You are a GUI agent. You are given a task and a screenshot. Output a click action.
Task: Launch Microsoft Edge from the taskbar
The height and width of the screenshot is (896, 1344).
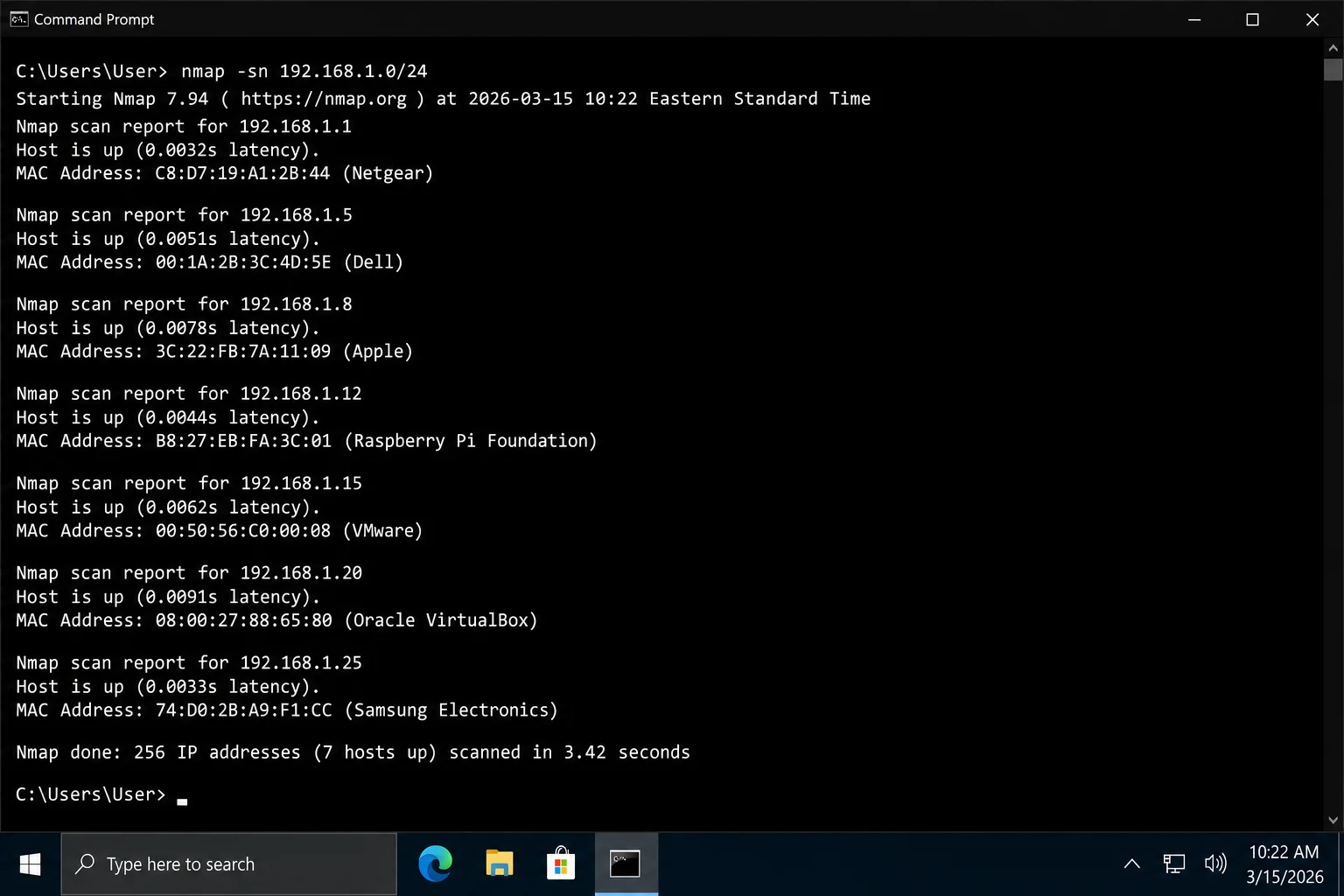435,864
